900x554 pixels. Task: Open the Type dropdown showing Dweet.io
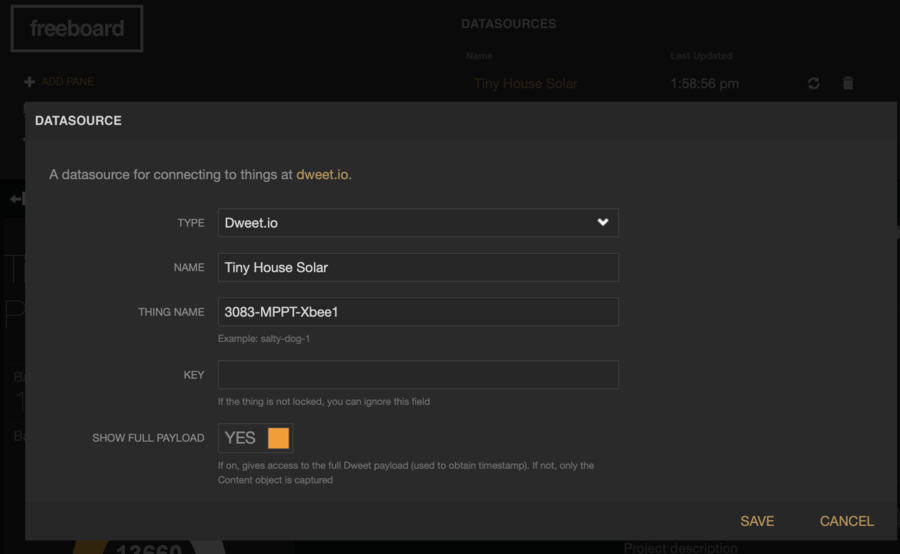click(x=417, y=223)
